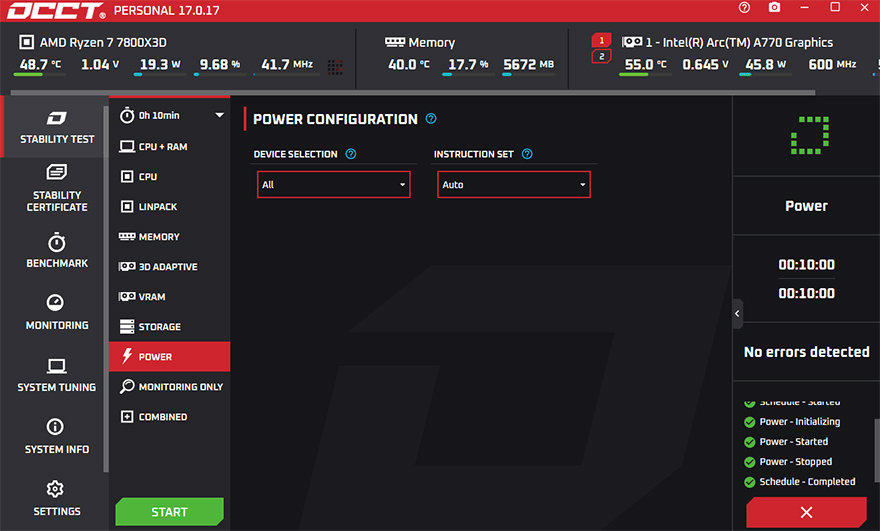Click the GPU temperature 55.0 °C reading
The width and height of the screenshot is (880, 531).
click(x=645, y=65)
